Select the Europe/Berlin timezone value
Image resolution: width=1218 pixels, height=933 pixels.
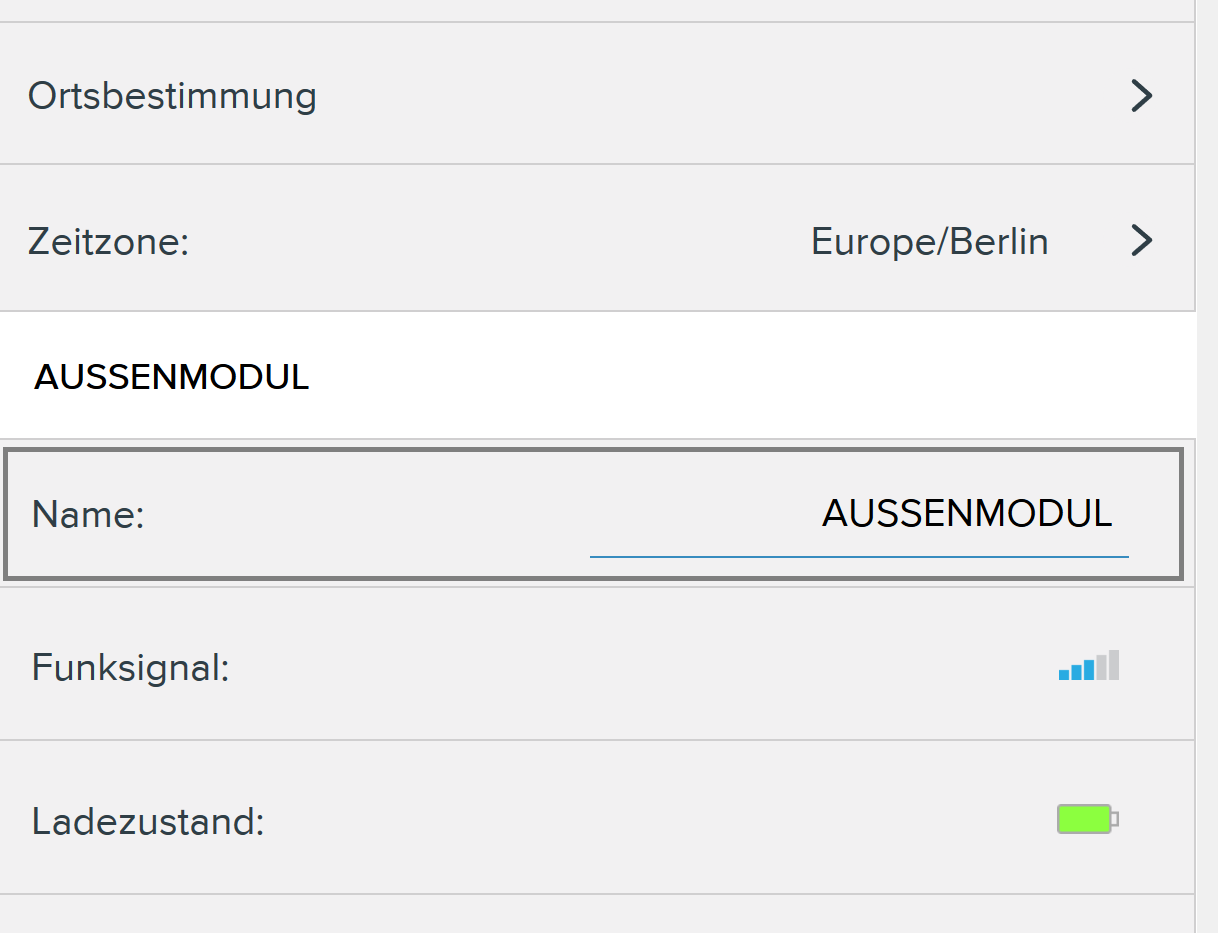click(929, 242)
